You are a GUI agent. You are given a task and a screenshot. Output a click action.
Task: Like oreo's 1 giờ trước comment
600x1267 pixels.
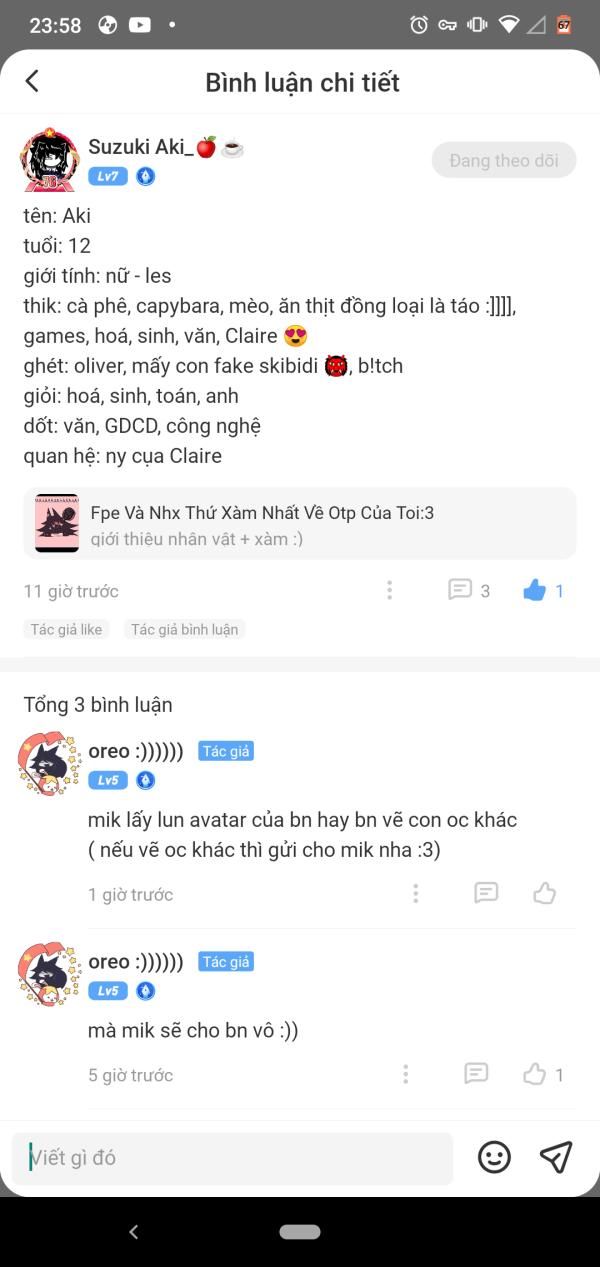tap(544, 893)
